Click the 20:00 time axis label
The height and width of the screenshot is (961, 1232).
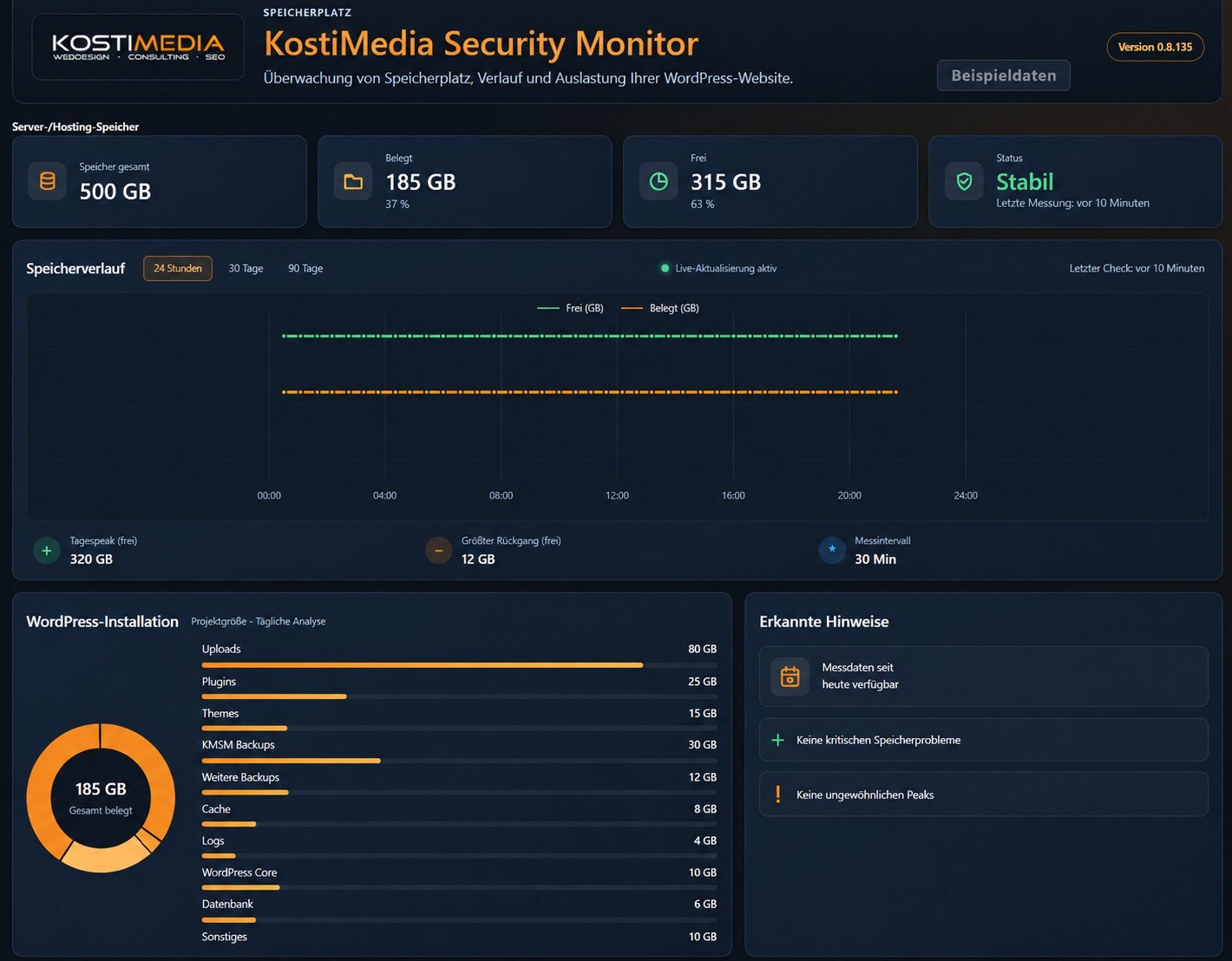[x=849, y=495]
